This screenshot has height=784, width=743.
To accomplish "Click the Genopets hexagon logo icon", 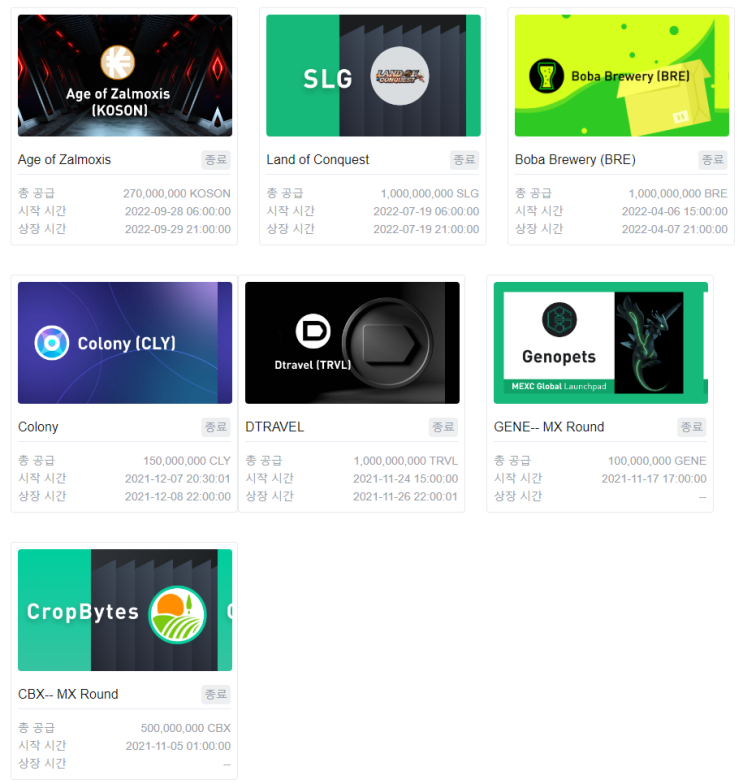I will [x=560, y=320].
